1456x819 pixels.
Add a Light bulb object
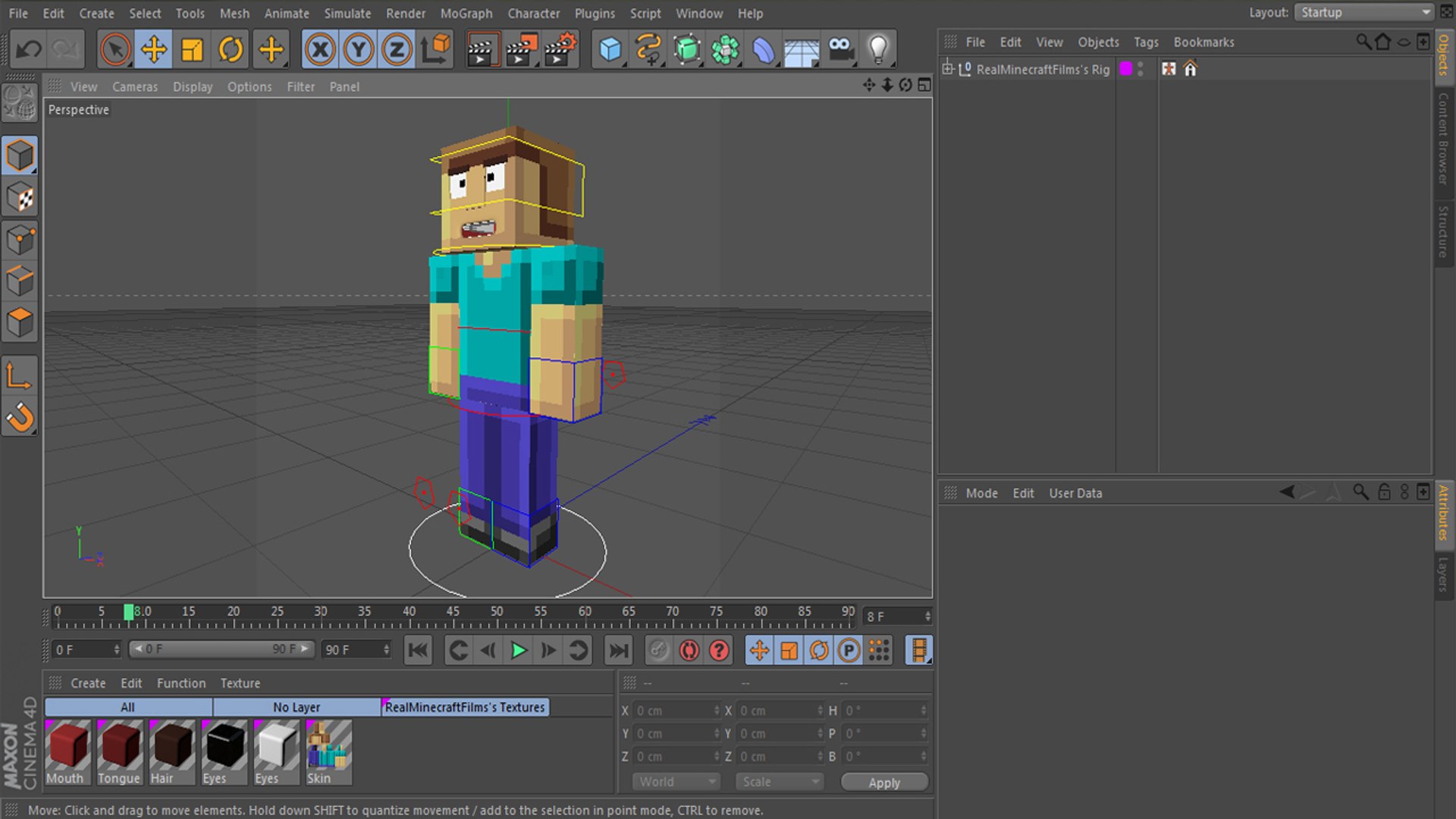click(878, 50)
